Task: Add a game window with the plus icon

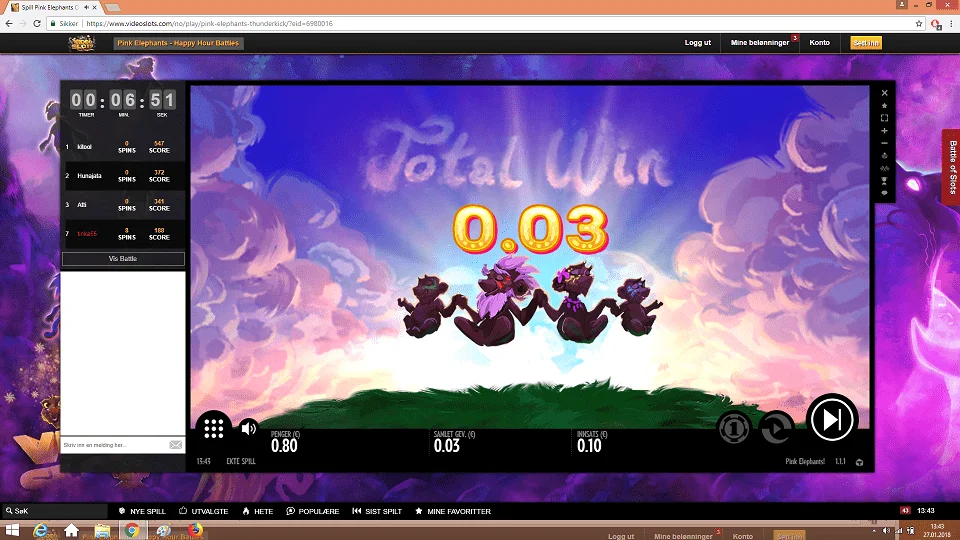Action: 884,131
